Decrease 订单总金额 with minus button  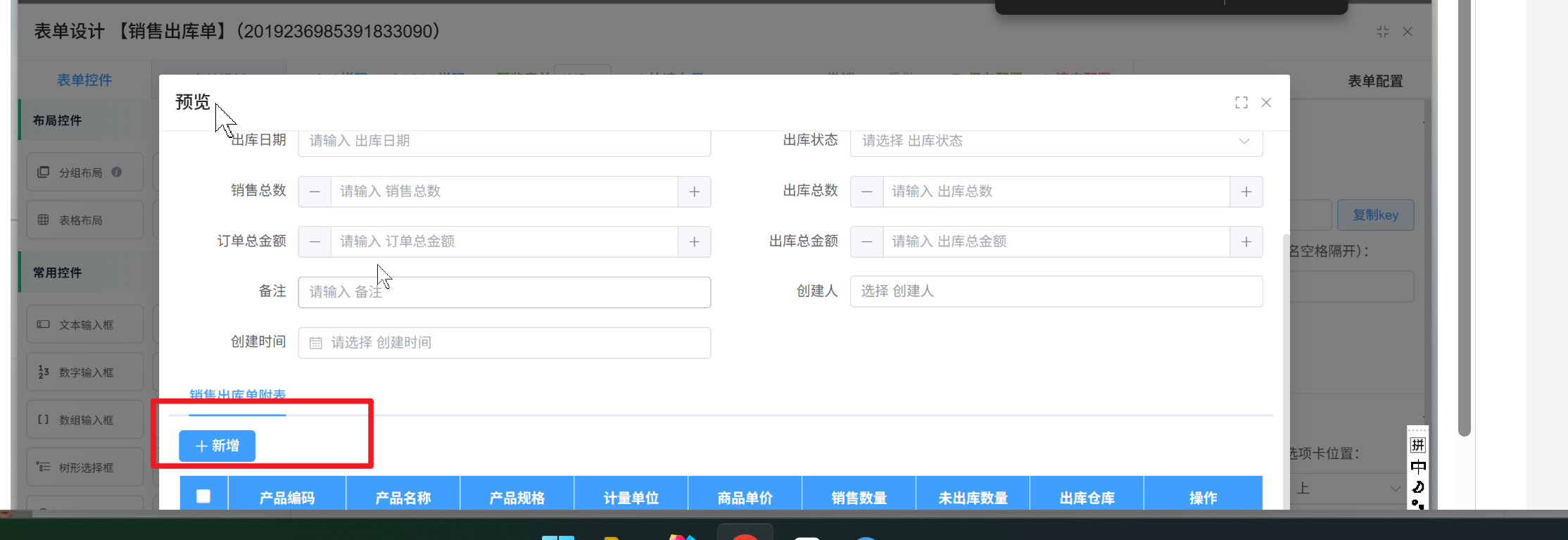click(315, 241)
